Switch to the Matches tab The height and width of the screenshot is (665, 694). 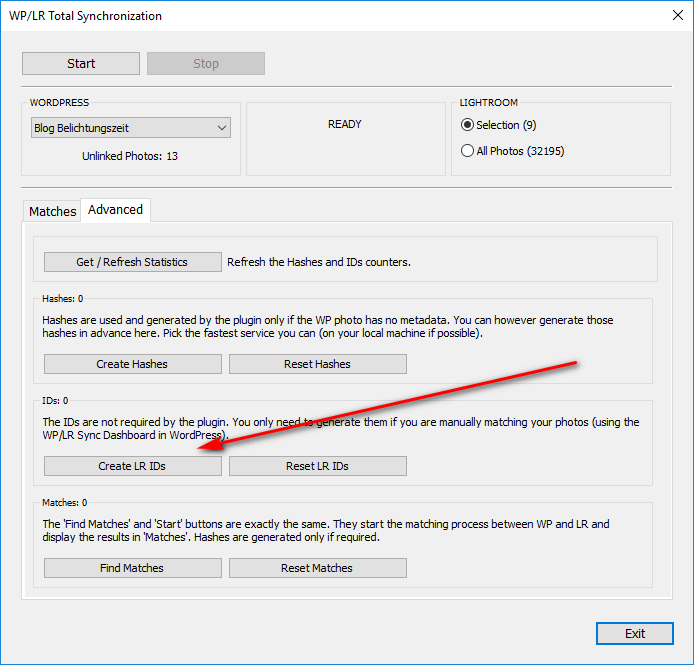tap(52, 211)
